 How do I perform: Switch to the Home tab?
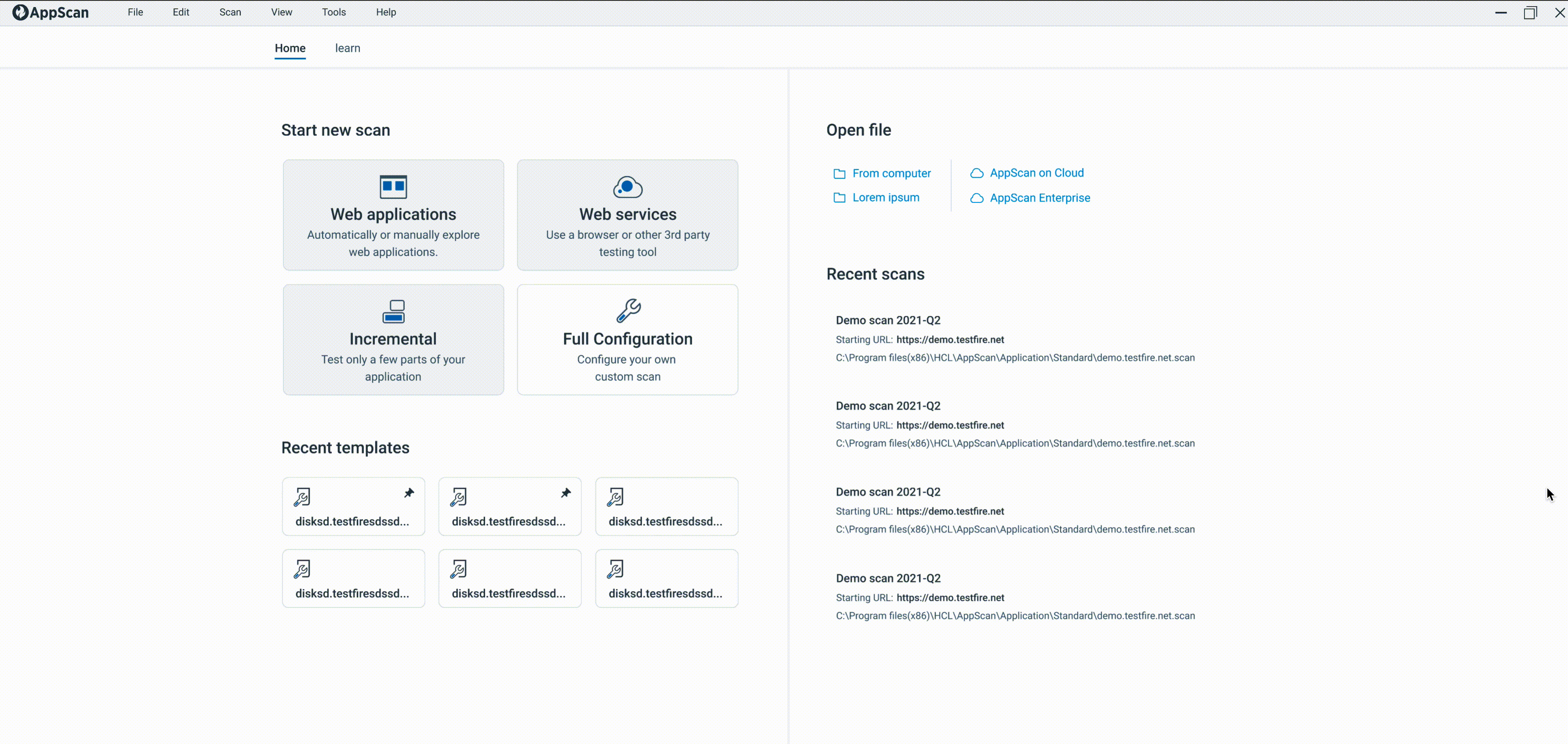290,48
